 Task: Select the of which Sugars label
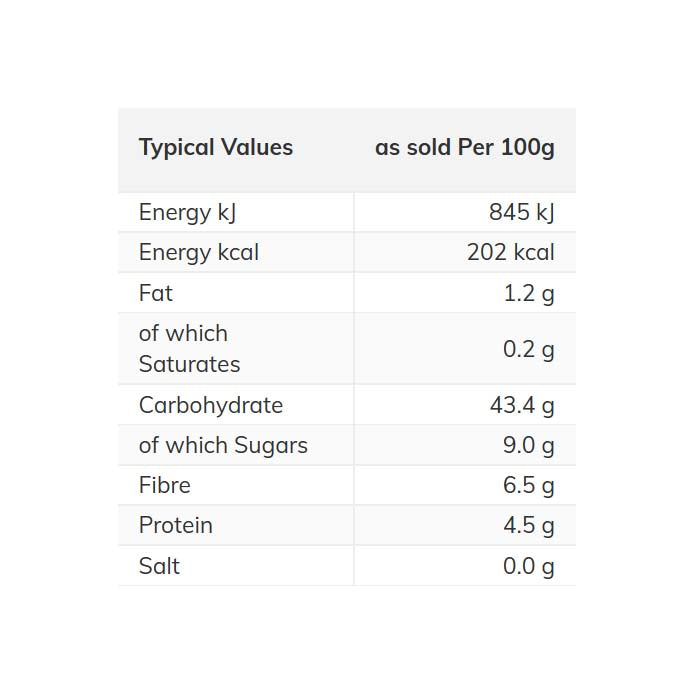[x=223, y=445]
